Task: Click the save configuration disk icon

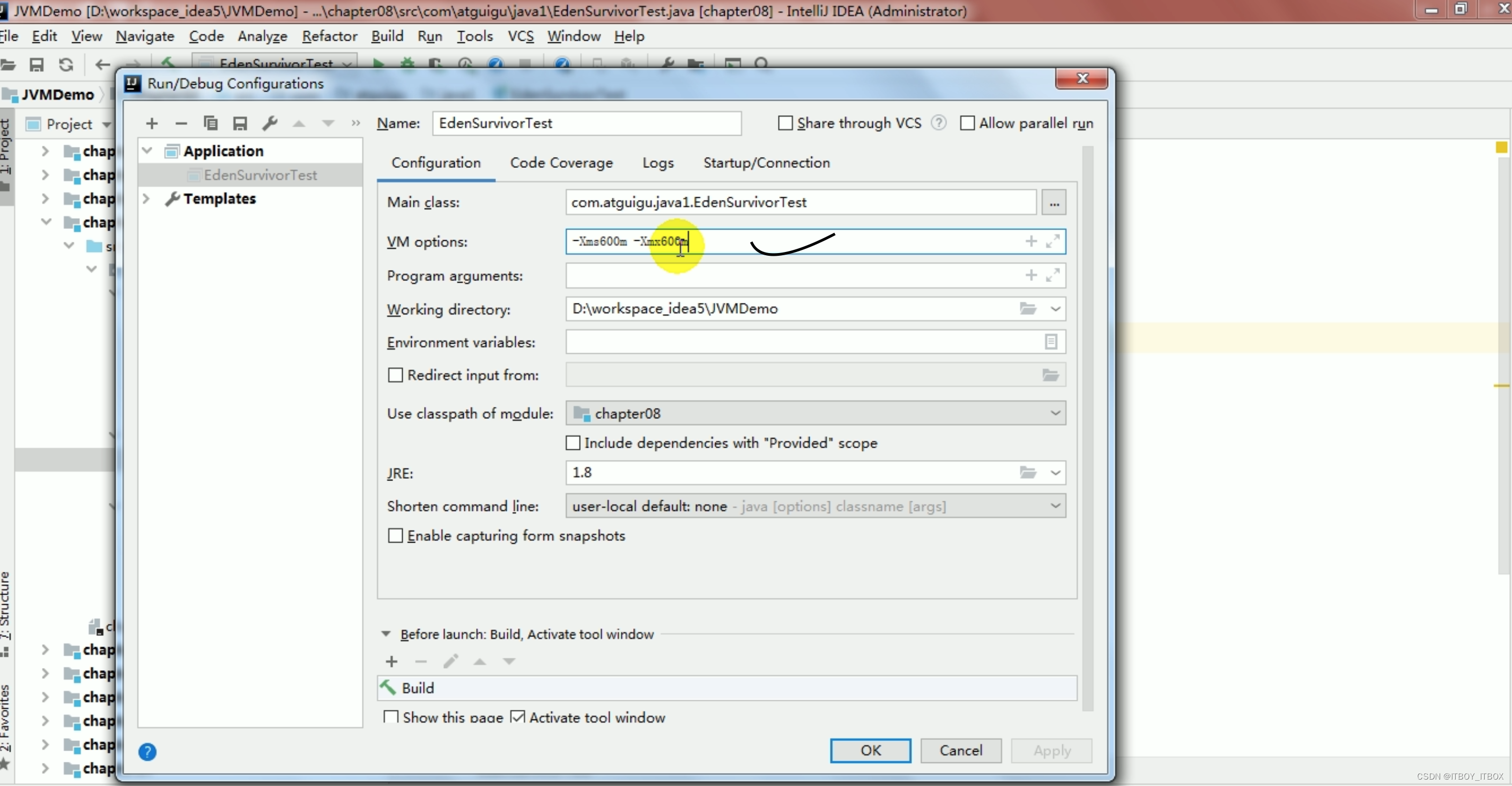Action: tap(240, 123)
